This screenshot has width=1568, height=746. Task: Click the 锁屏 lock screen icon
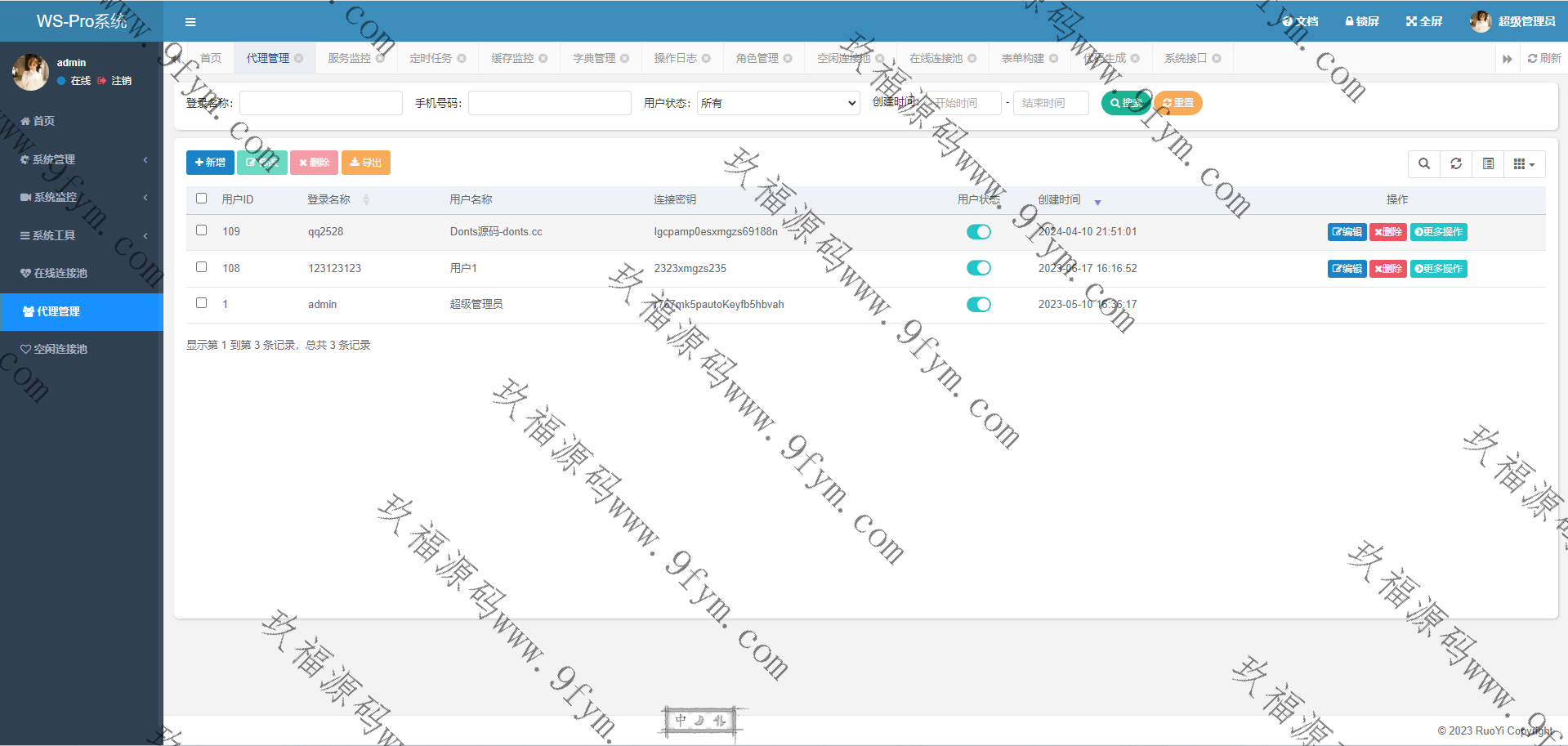[1362, 21]
